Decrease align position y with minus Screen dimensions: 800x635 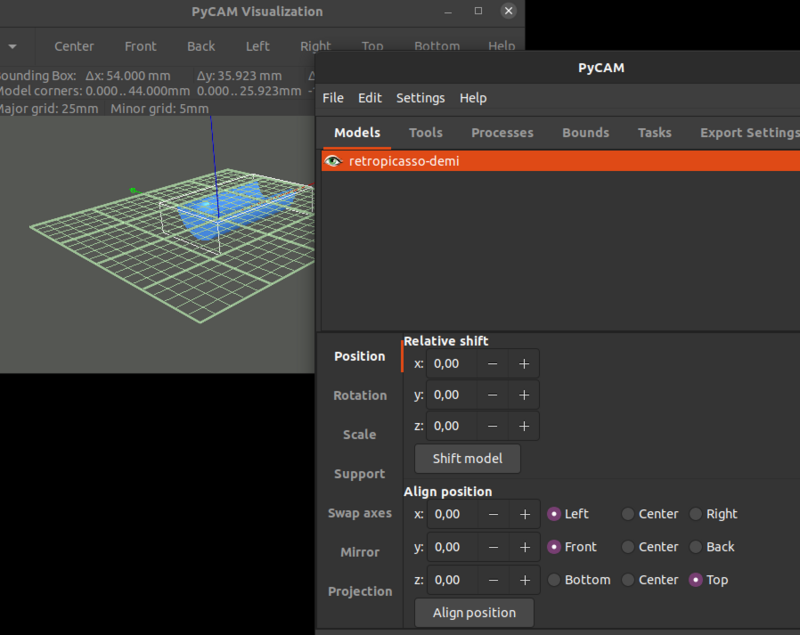tap(493, 547)
